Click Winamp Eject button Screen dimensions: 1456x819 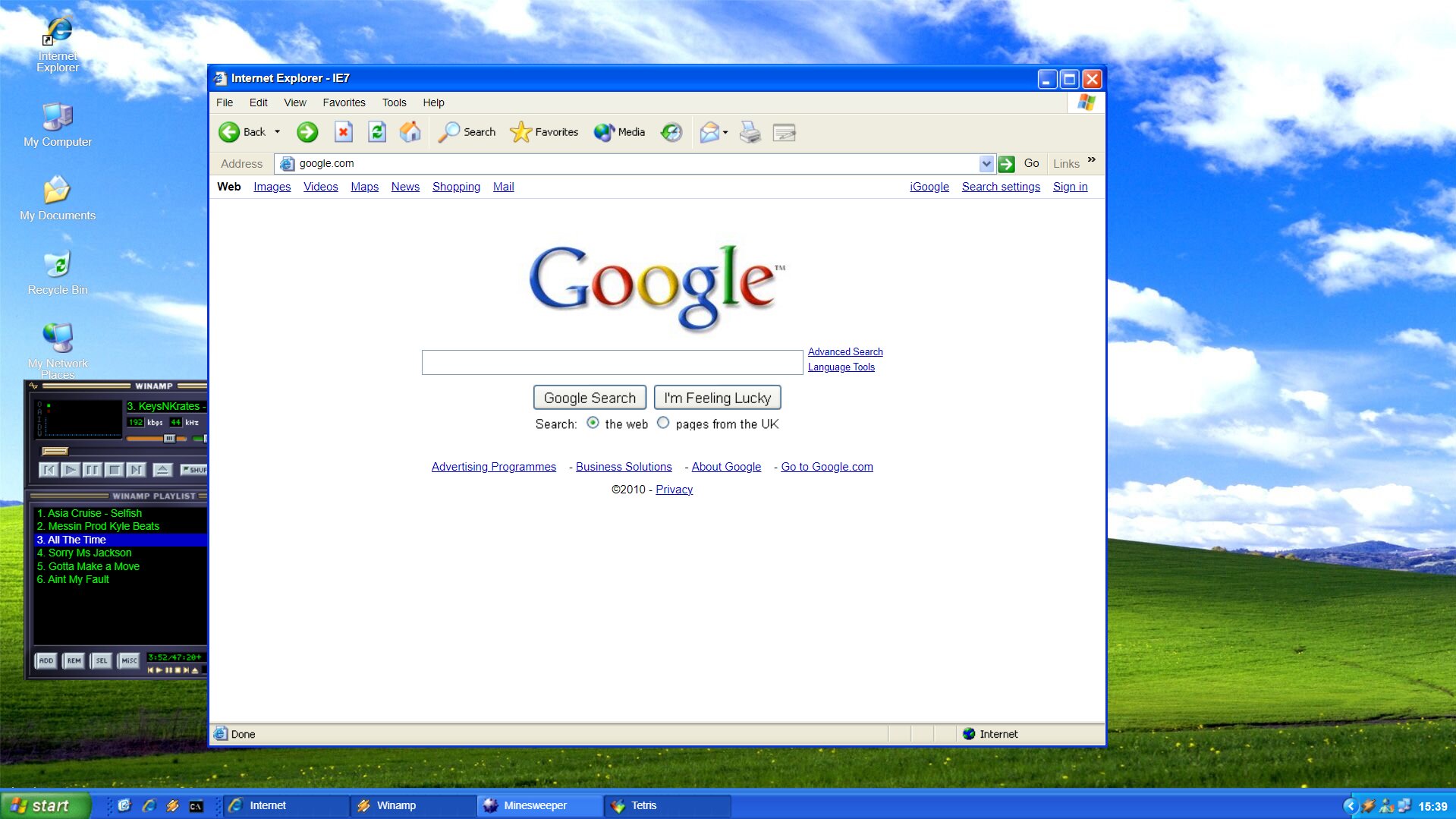click(162, 470)
